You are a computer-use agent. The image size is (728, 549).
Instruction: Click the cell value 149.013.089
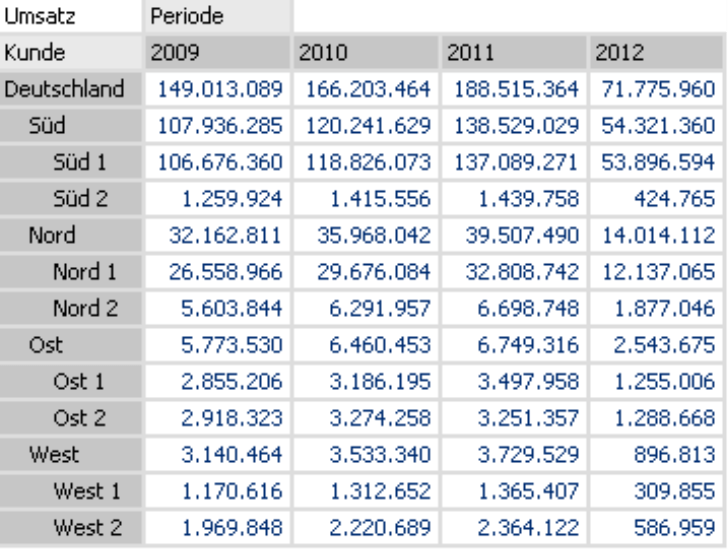tap(218, 89)
